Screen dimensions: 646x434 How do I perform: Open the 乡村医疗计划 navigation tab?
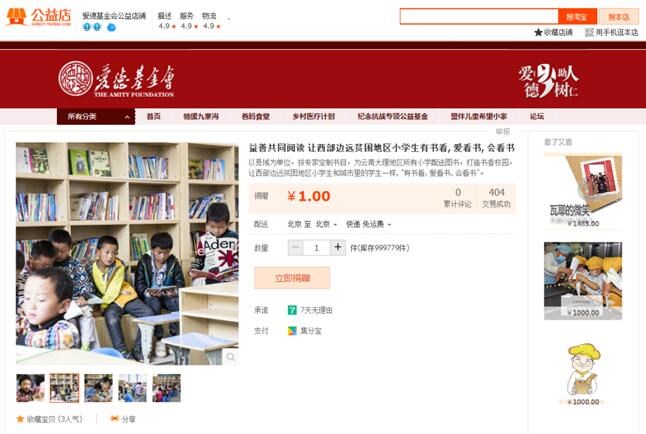click(314, 117)
